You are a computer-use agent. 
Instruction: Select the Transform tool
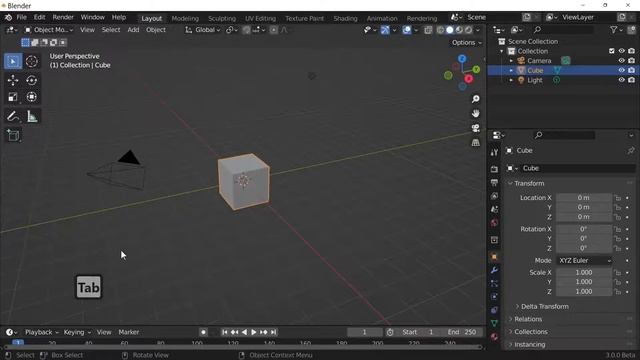(x=32, y=97)
